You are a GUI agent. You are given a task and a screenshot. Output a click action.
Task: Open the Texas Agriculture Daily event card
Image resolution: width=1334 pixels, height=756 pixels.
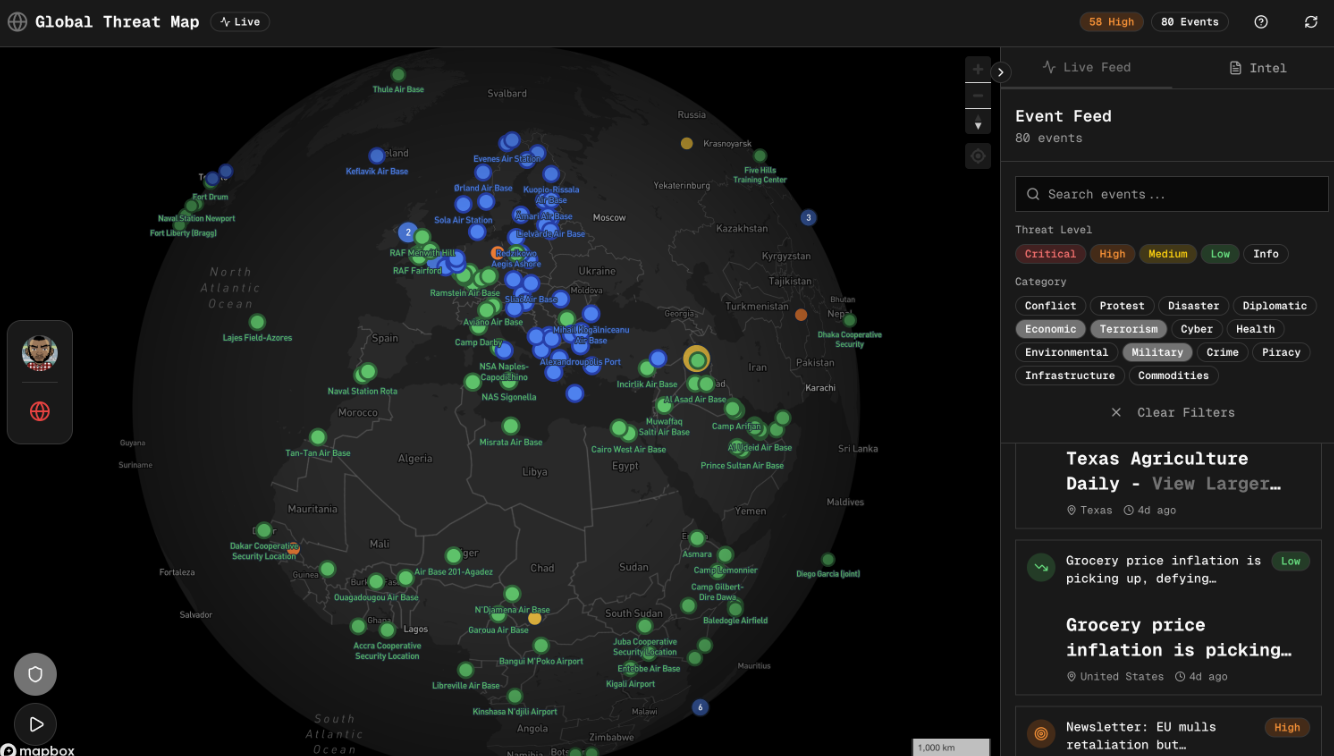(1168, 485)
